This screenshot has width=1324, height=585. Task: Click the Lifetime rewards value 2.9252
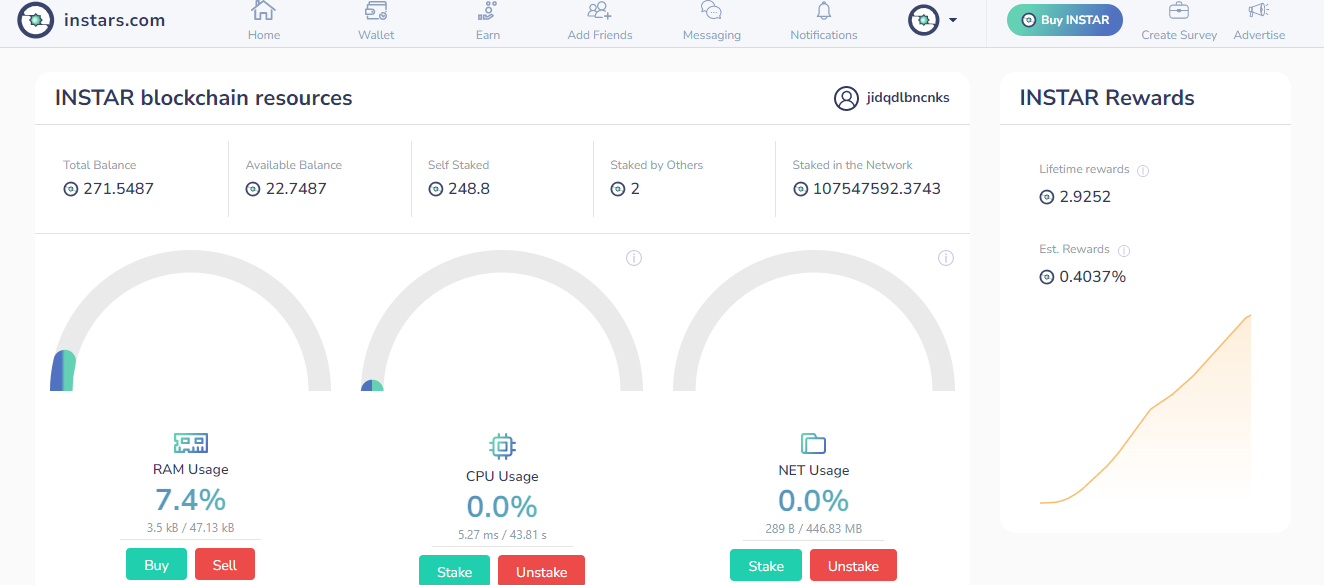pyautogui.click(x=1085, y=197)
